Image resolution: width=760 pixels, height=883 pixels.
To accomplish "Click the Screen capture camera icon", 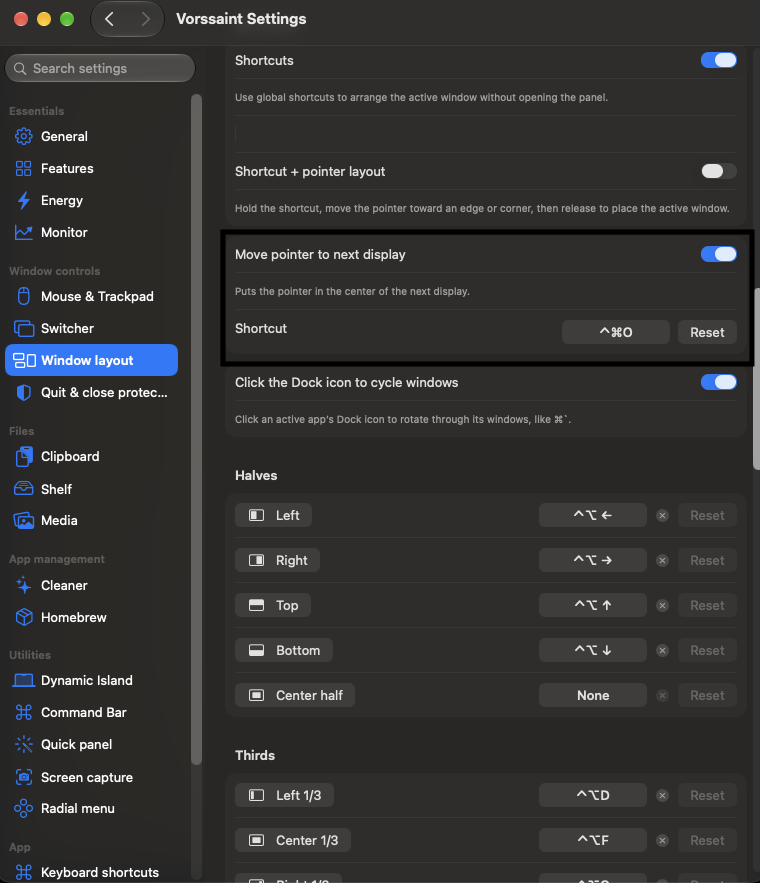I will (24, 777).
